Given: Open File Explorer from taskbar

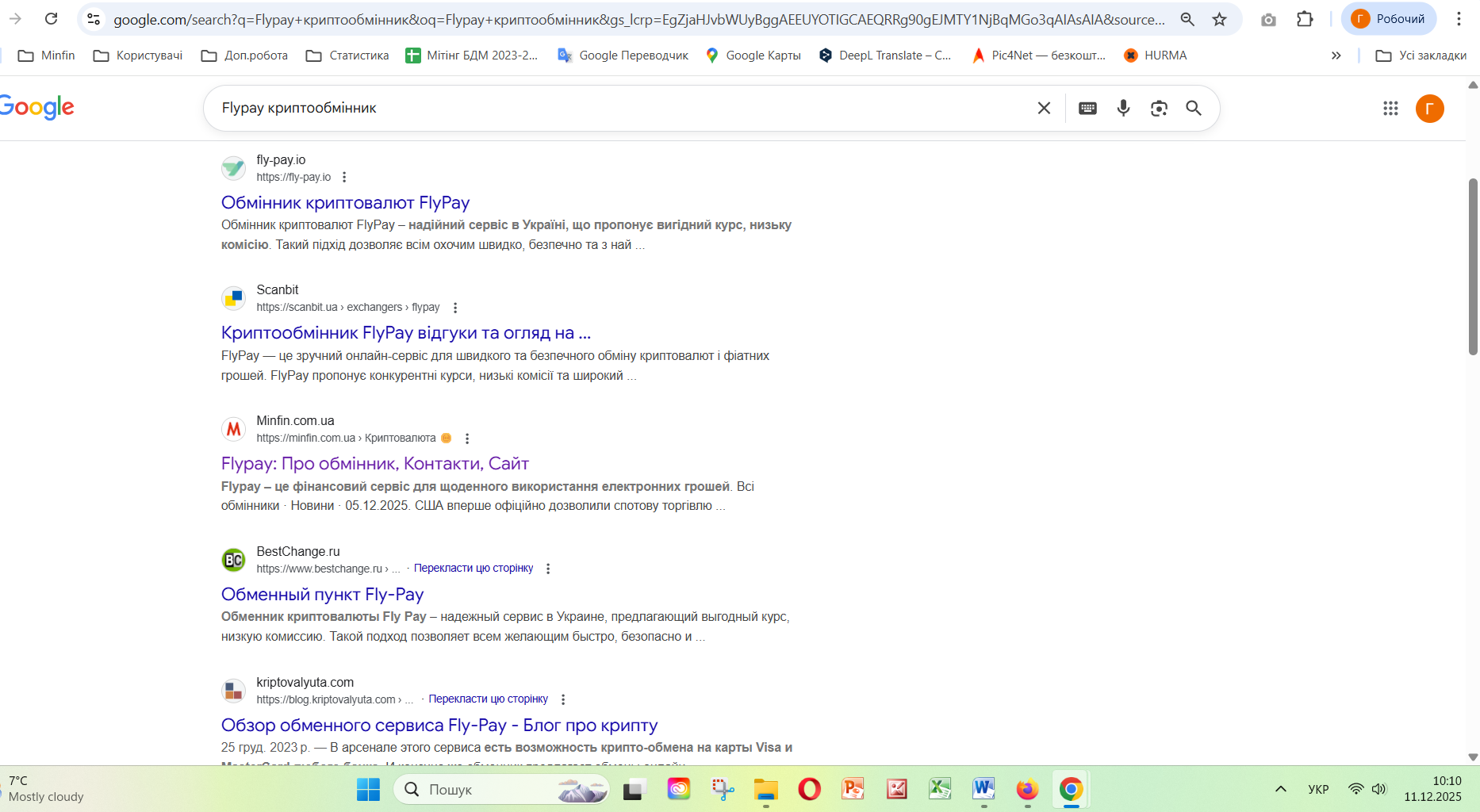Looking at the screenshot, I should click(766, 789).
